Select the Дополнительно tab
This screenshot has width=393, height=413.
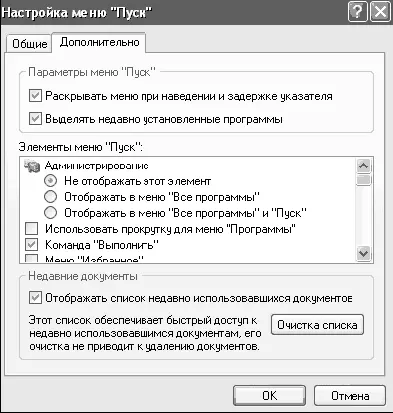click(x=99, y=42)
